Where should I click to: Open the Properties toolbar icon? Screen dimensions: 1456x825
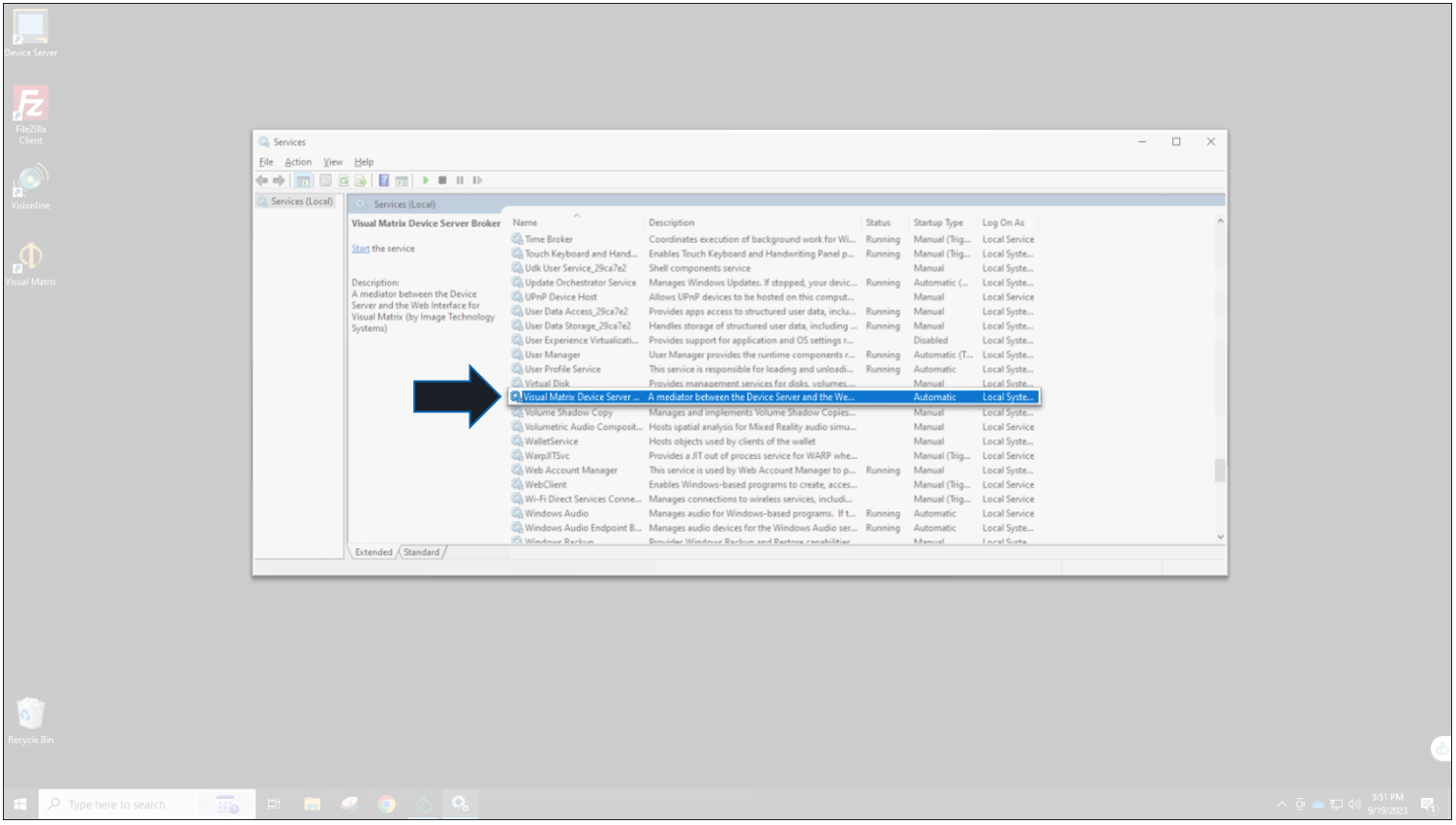[326, 181]
